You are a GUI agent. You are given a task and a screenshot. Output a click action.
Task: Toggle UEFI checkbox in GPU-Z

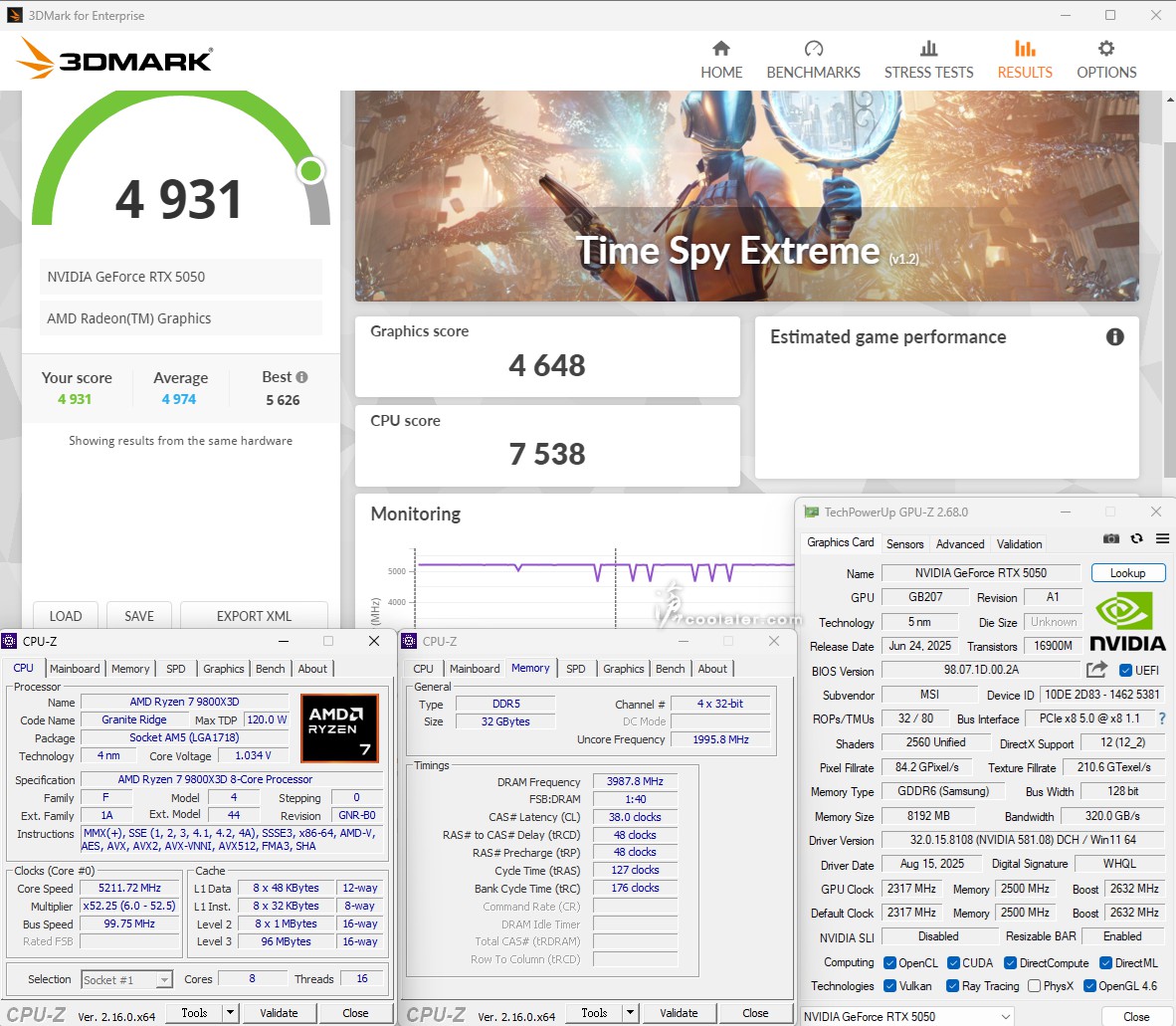click(1125, 670)
